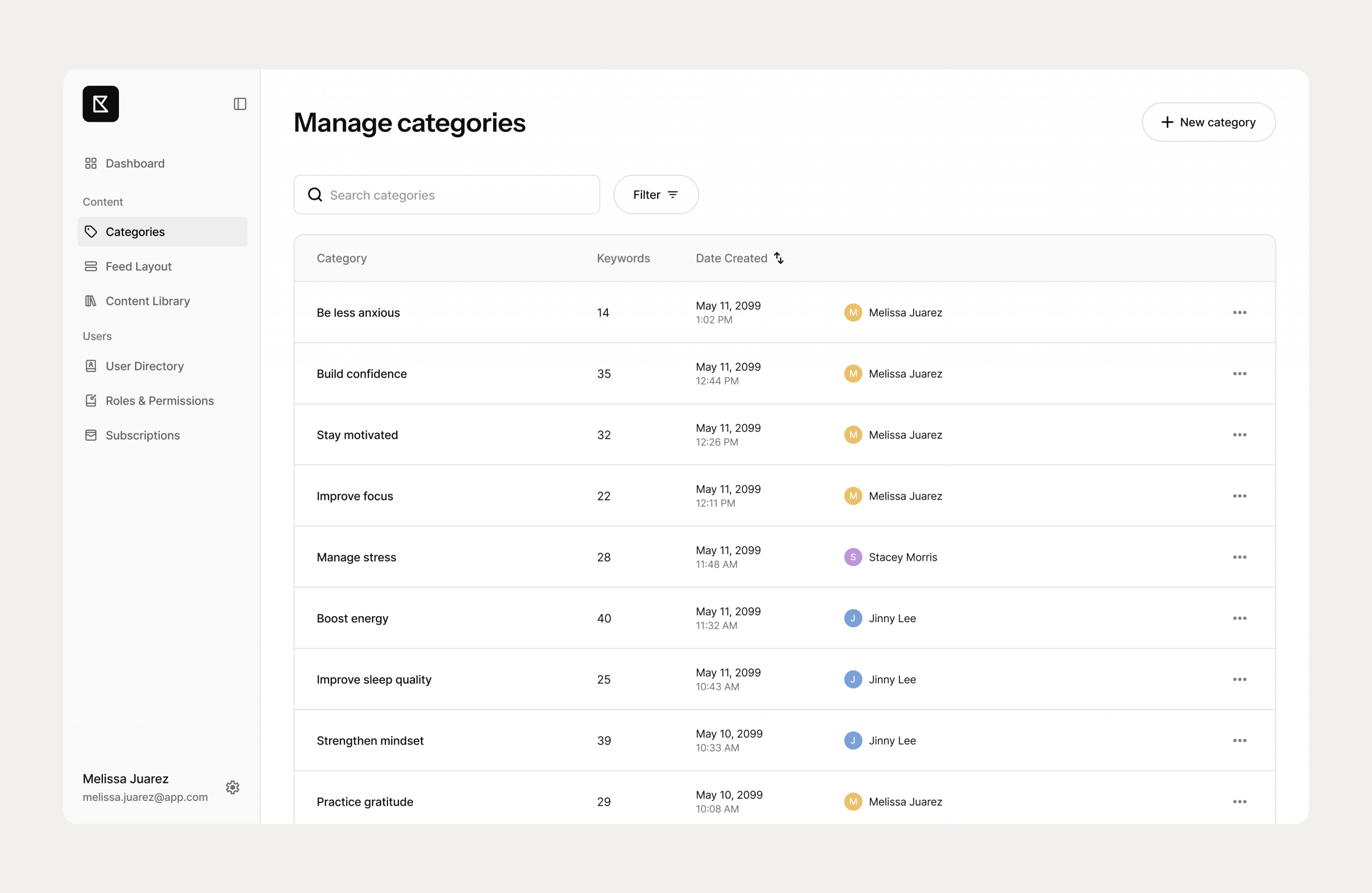Click Jinny Lee avatar on Strengthen mindset

(853, 740)
